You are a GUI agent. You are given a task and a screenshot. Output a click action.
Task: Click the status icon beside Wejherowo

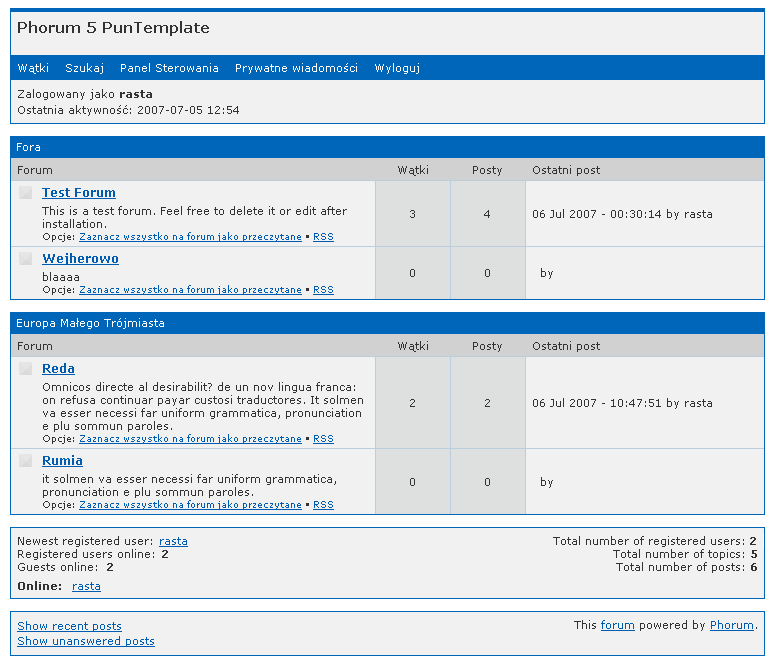pyautogui.click(x=26, y=259)
